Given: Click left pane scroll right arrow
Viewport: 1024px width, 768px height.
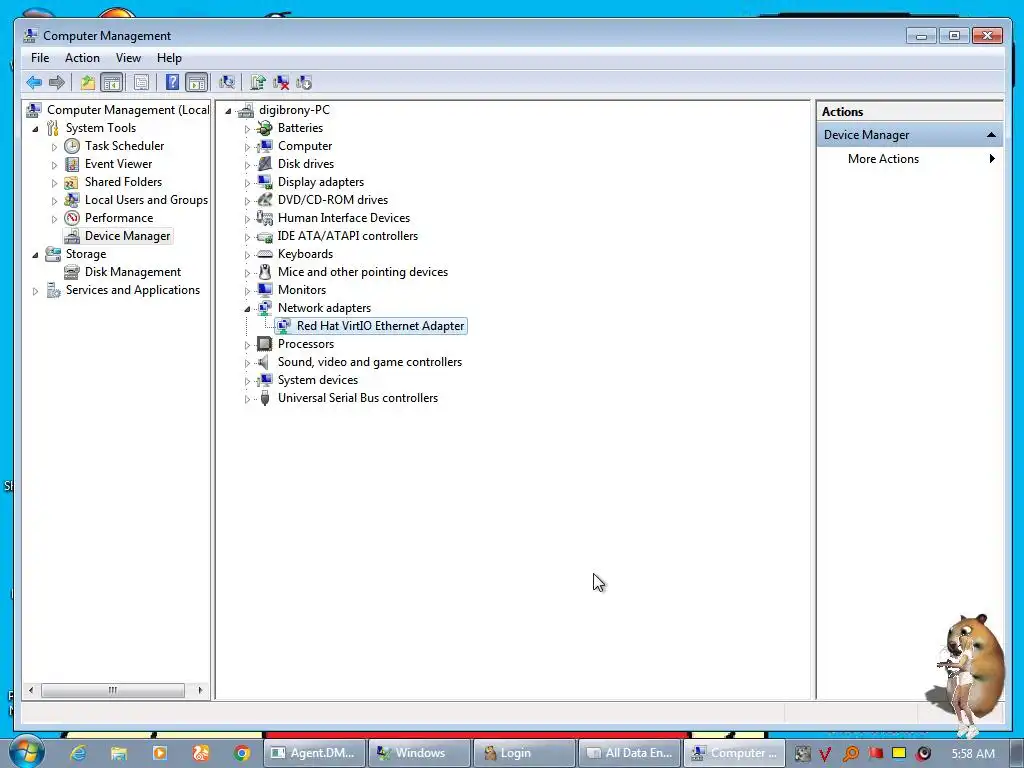Looking at the screenshot, I should pos(200,690).
